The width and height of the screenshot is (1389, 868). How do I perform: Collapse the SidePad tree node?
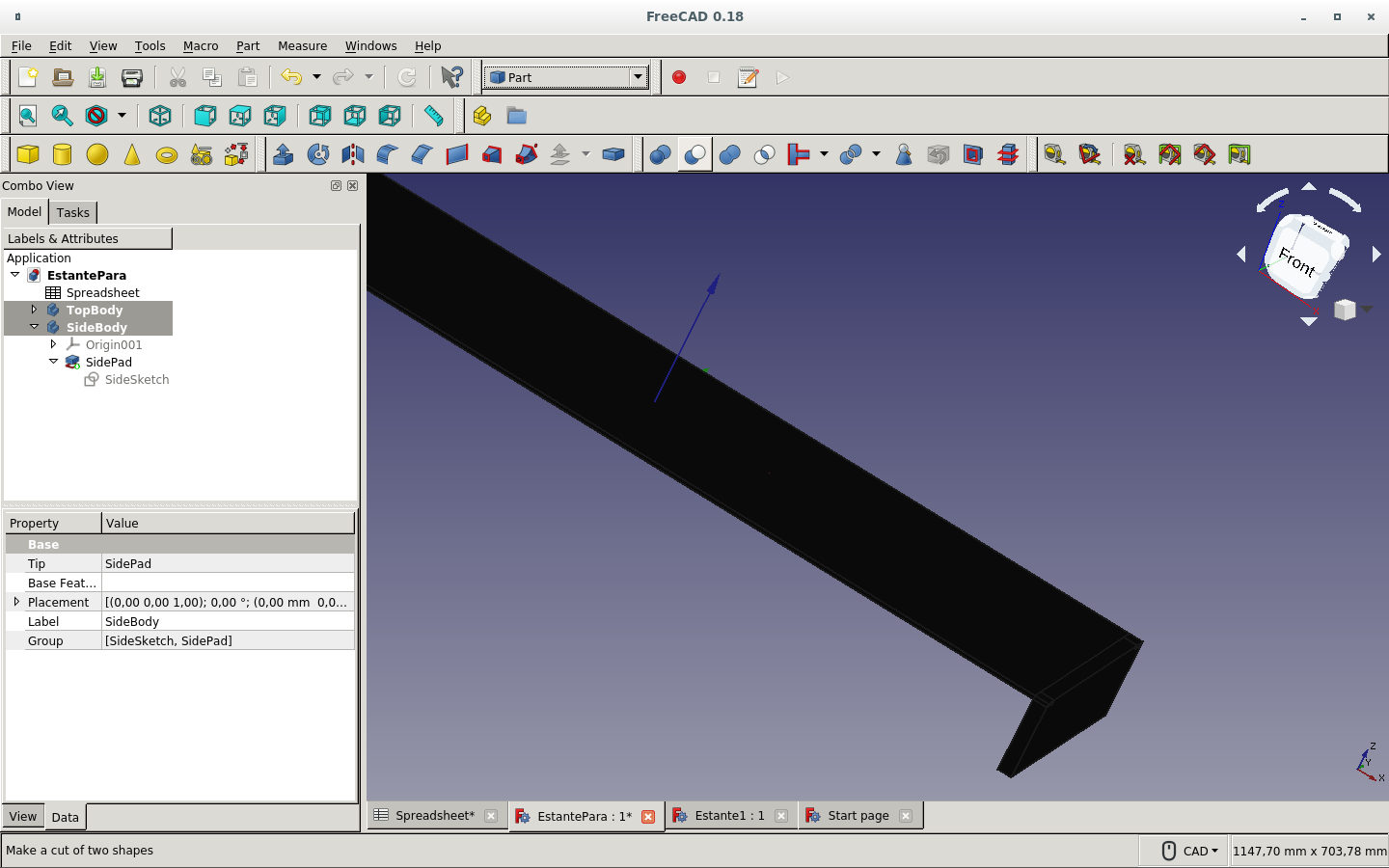[54, 362]
